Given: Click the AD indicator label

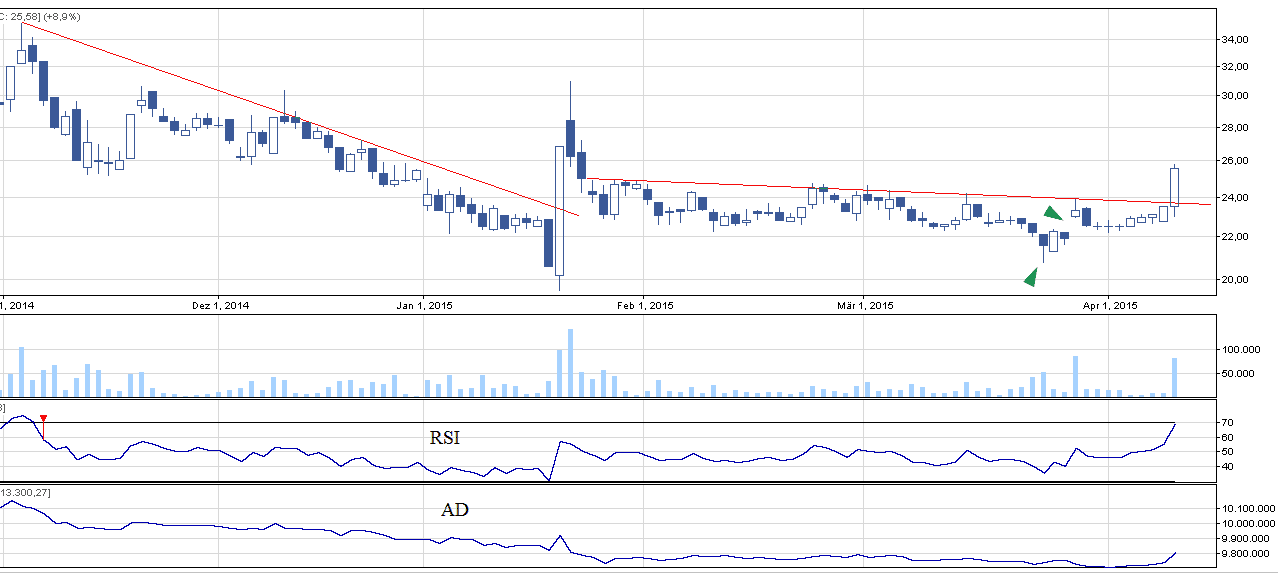Looking at the screenshot, I should 454,510.
